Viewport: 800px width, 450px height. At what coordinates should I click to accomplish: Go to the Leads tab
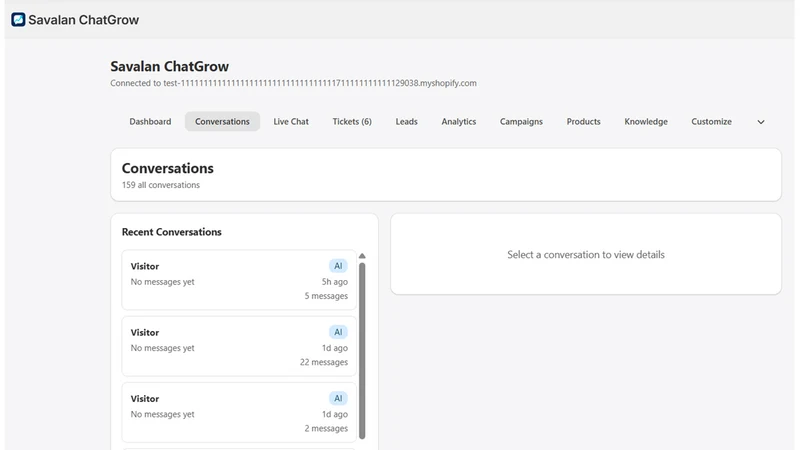pyautogui.click(x=407, y=121)
